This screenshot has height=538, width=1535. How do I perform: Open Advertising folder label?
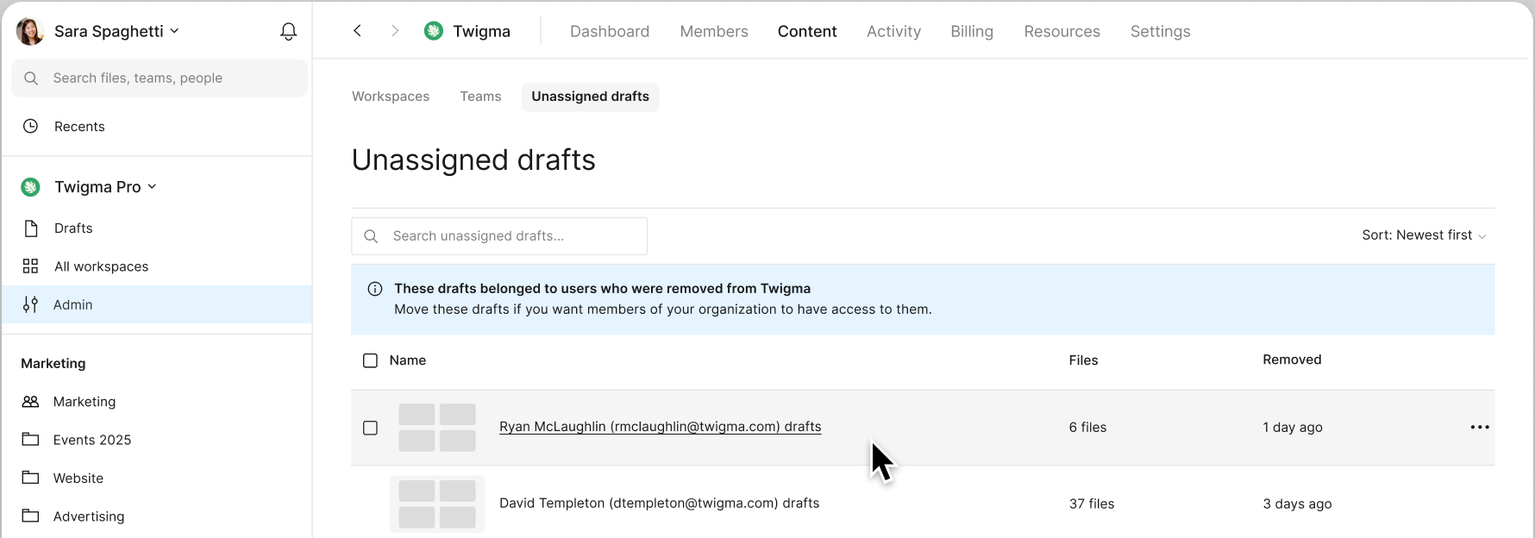coord(89,516)
